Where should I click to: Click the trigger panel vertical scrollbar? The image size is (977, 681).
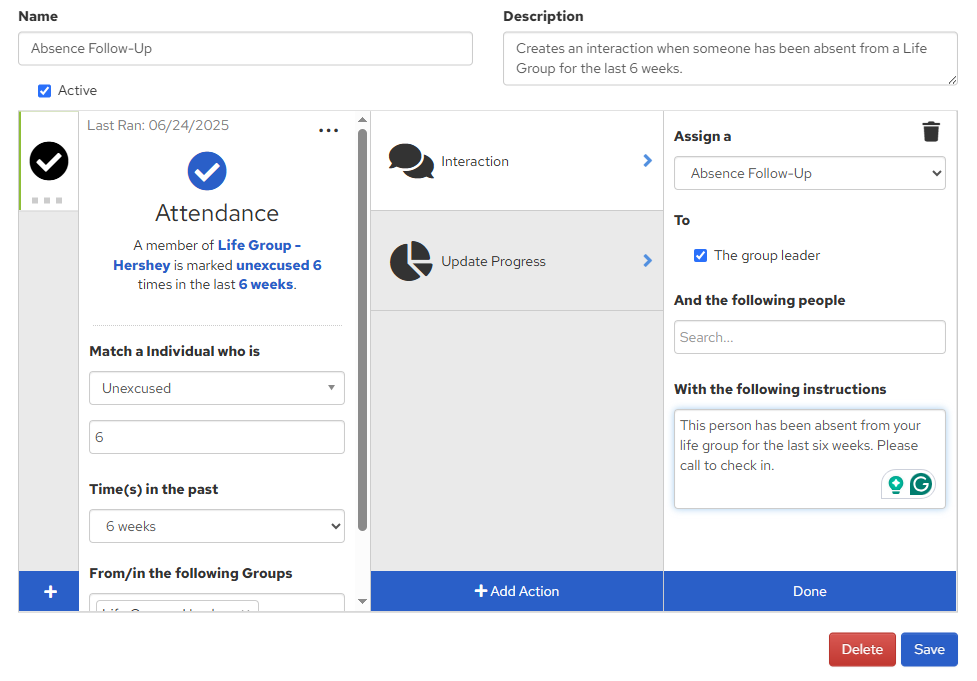coord(362,330)
